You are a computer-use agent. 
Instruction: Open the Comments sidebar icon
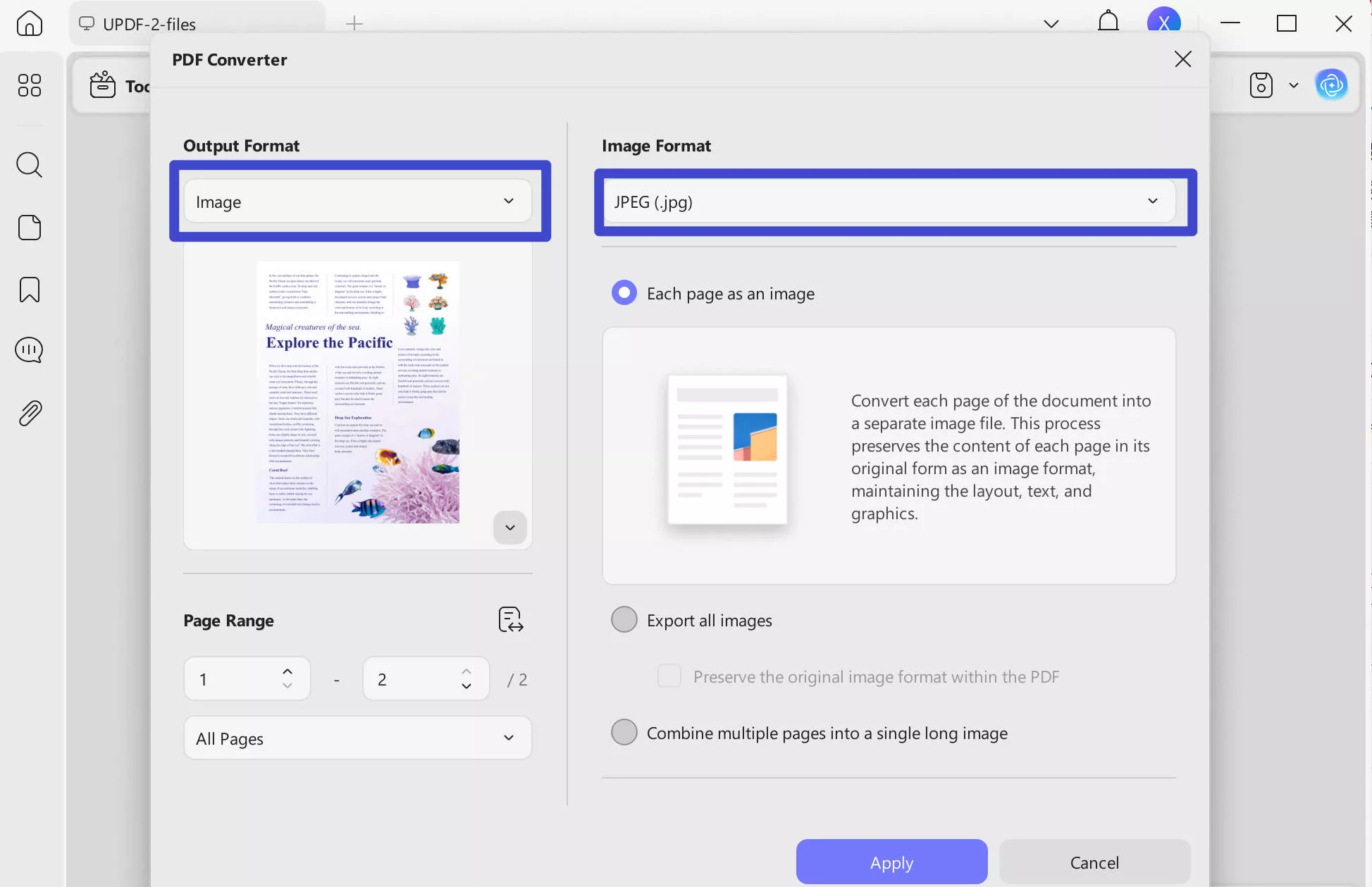click(x=29, y=349)
